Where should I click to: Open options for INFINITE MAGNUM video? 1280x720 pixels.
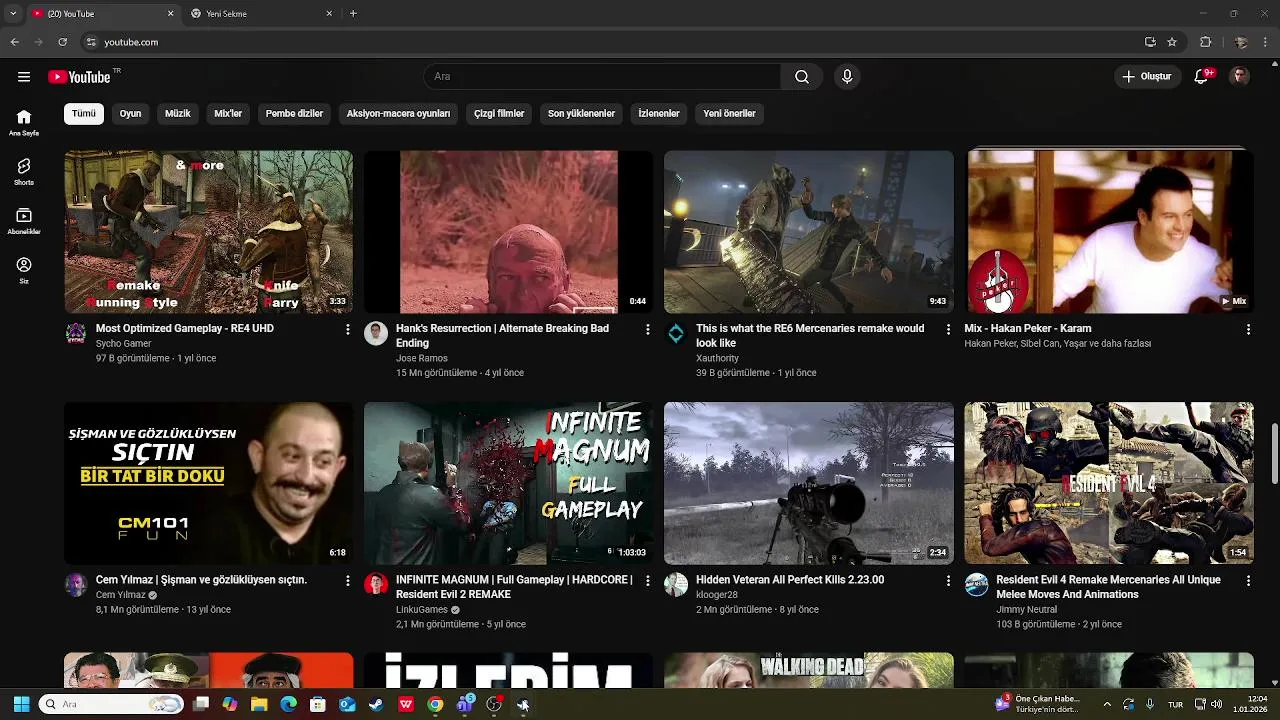tap(648, 580)
